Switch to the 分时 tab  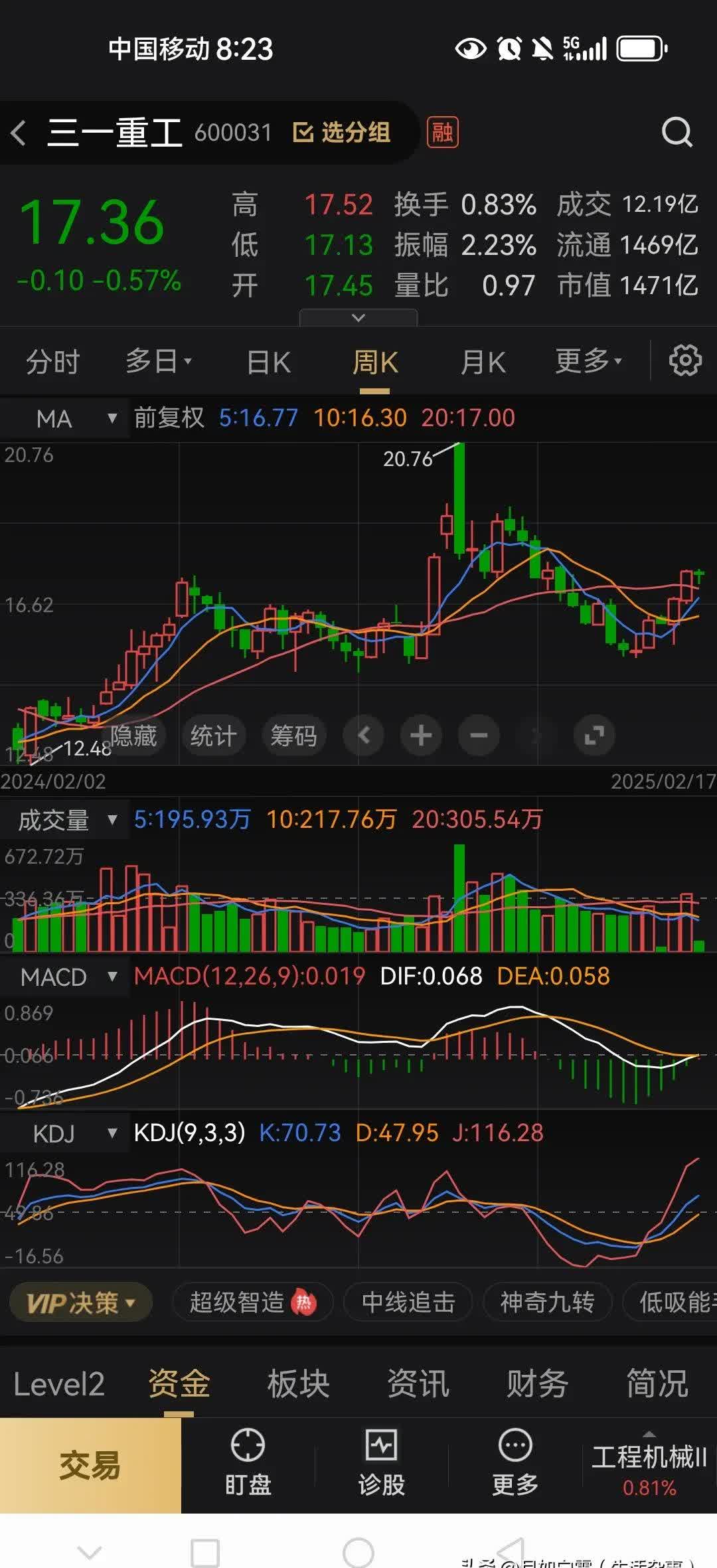tap(53, 362)
